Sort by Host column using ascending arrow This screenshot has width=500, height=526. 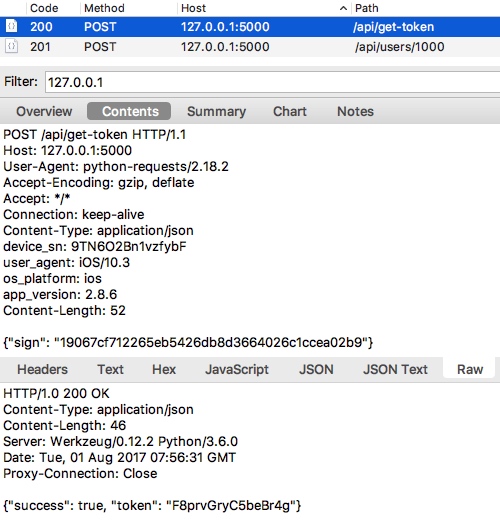coord(343,8)
